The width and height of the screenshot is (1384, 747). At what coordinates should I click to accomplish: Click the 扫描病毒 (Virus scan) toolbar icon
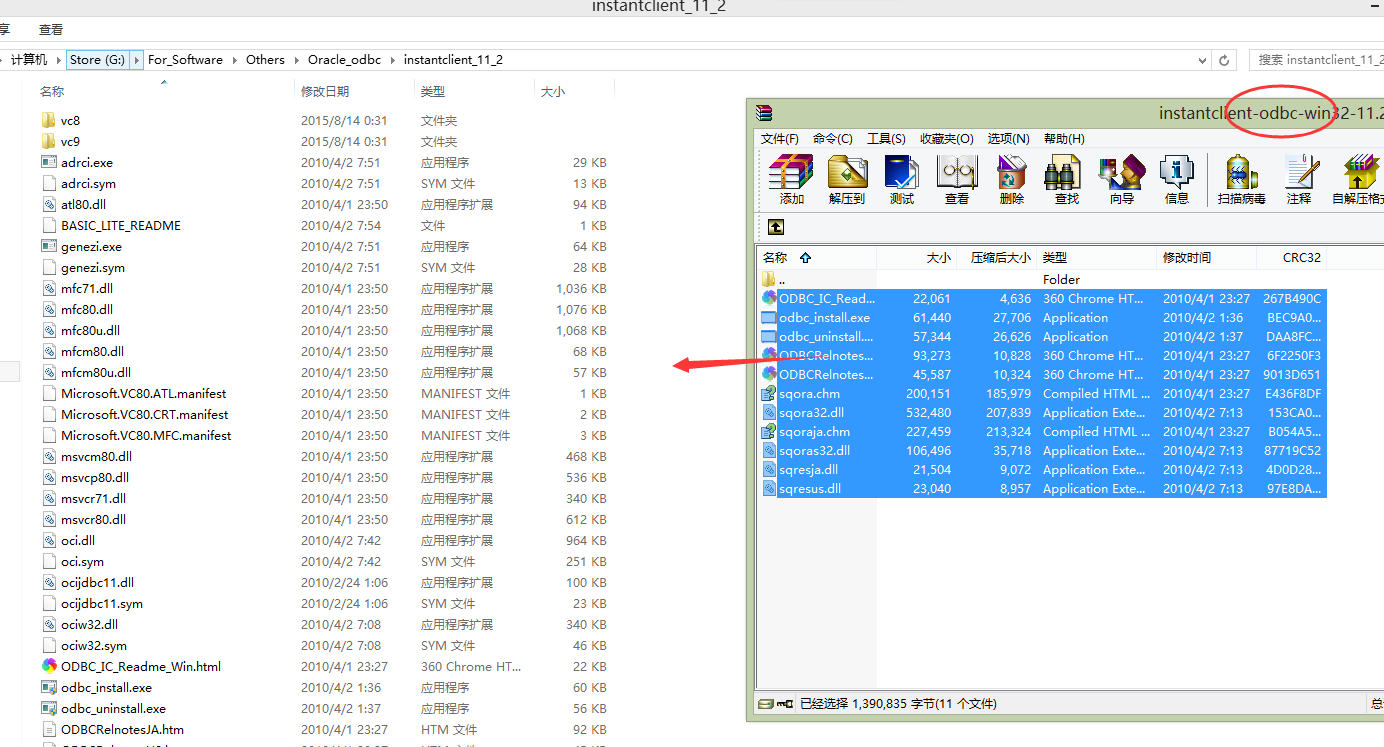[1241, 172]
